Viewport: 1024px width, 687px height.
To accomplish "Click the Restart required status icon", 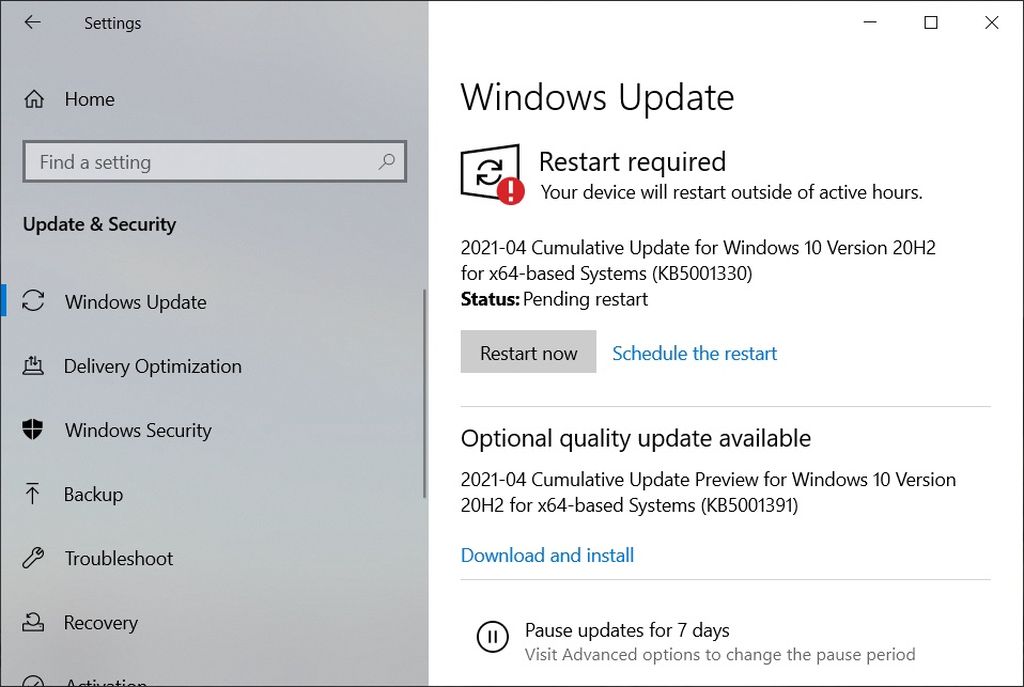I will point(492,174).
